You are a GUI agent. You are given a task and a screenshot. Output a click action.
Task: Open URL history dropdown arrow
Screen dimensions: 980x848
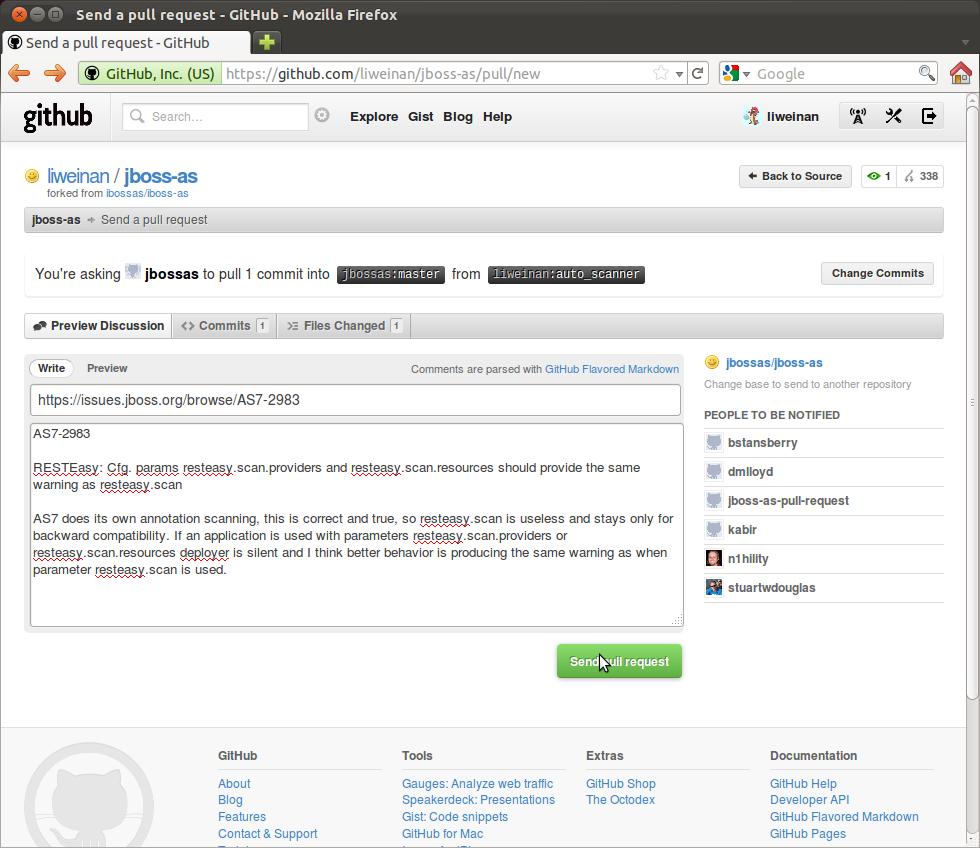pos(679,74)
